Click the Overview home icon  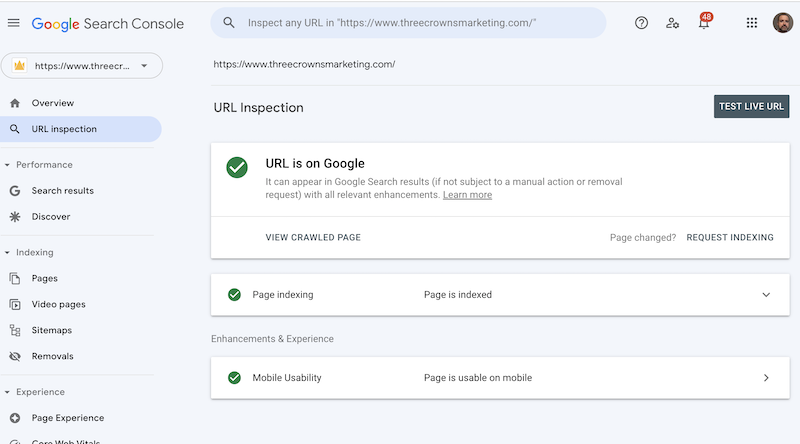coord(15,103)
